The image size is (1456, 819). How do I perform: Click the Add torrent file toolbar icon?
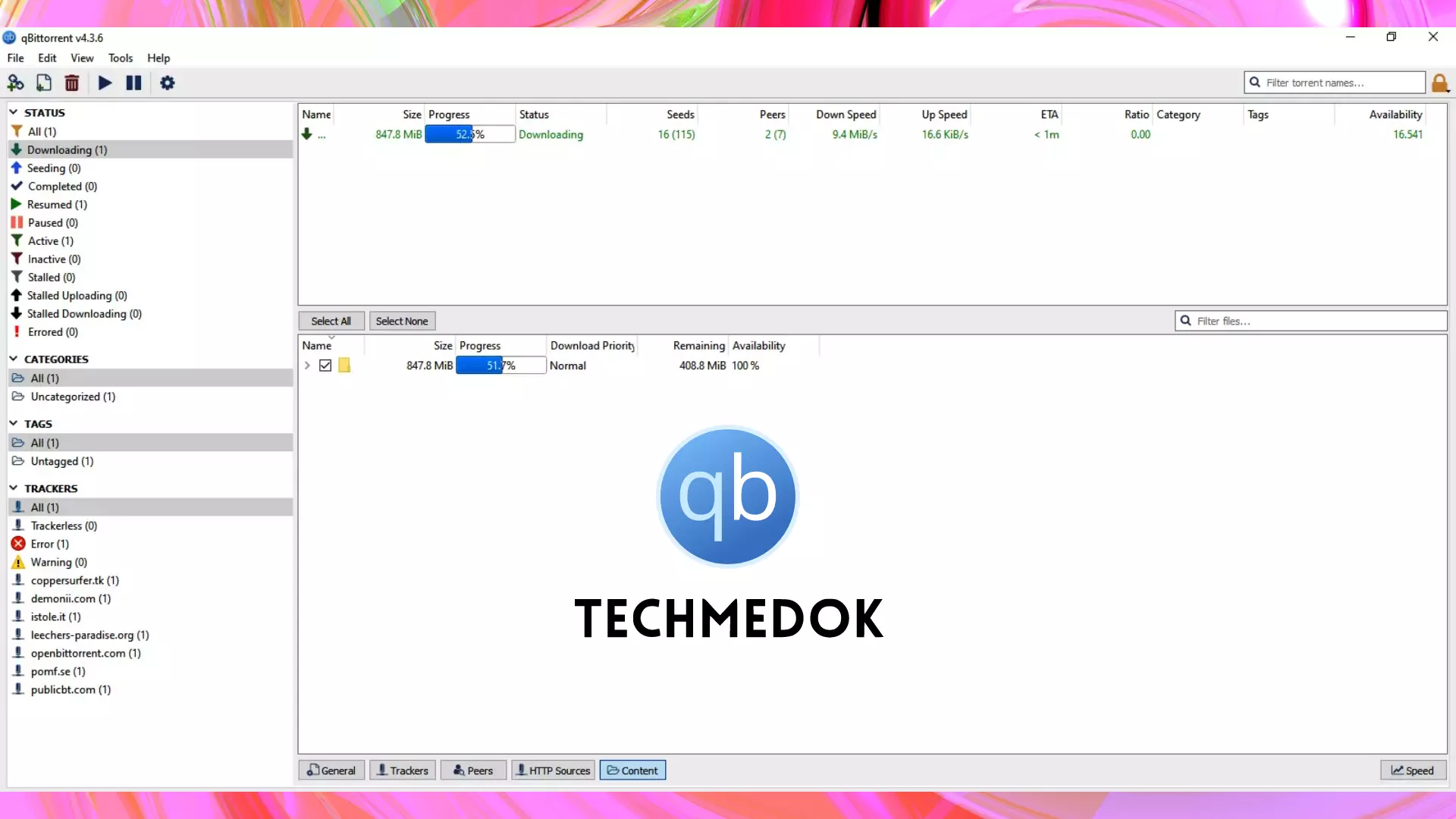click(x=44, y=83)
